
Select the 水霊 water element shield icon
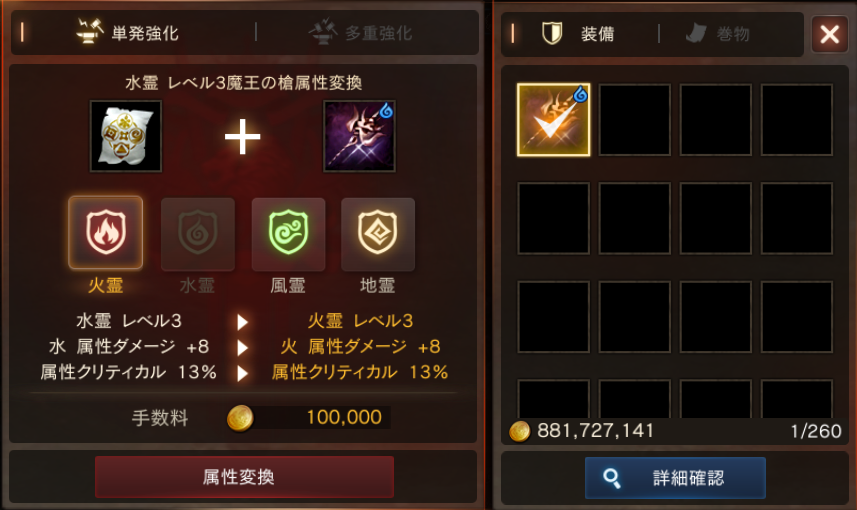pos(198,234)
